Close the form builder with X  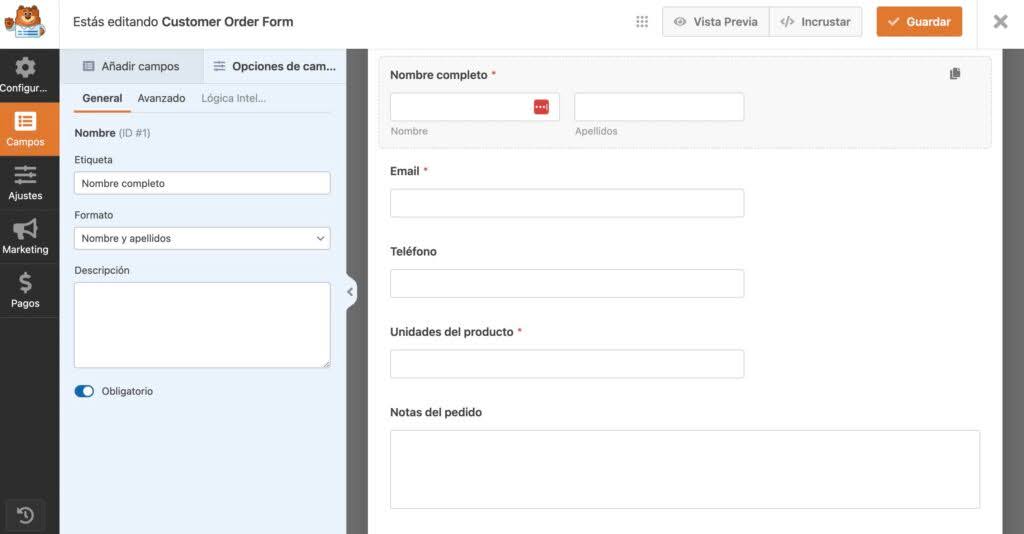pos(1000,22)
